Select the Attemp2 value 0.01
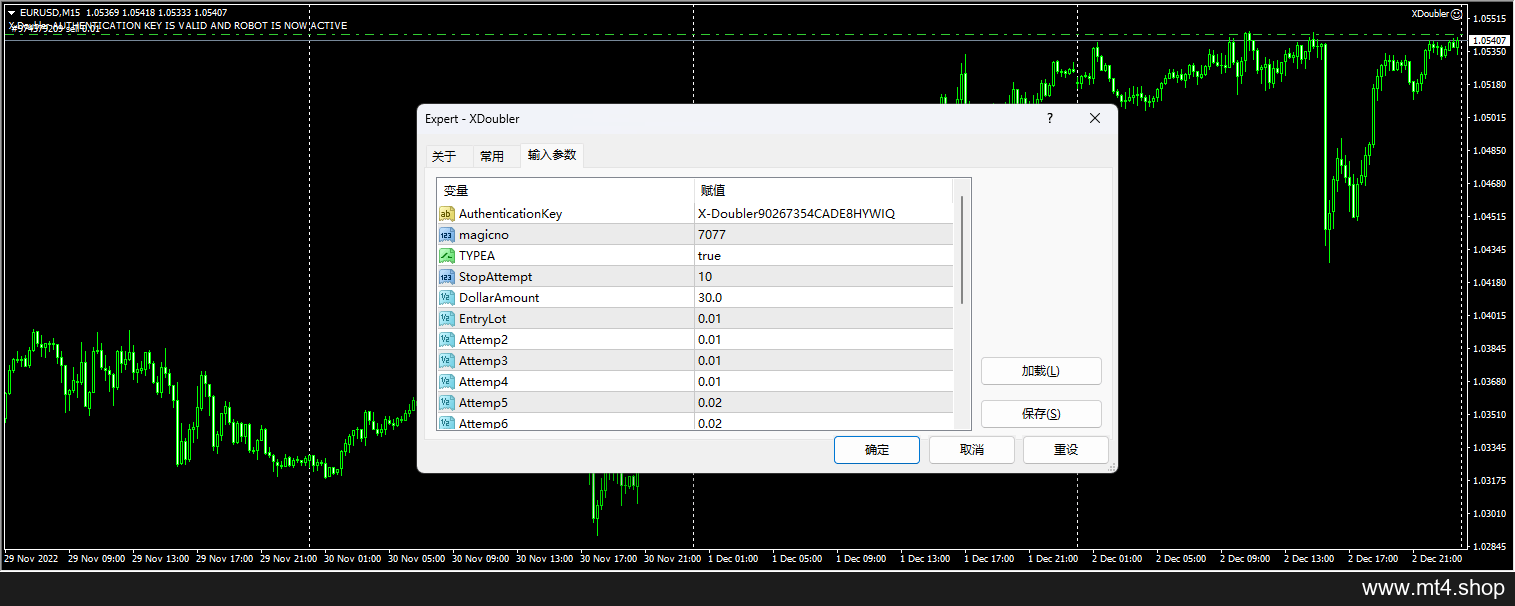 (x=824, y=340)
